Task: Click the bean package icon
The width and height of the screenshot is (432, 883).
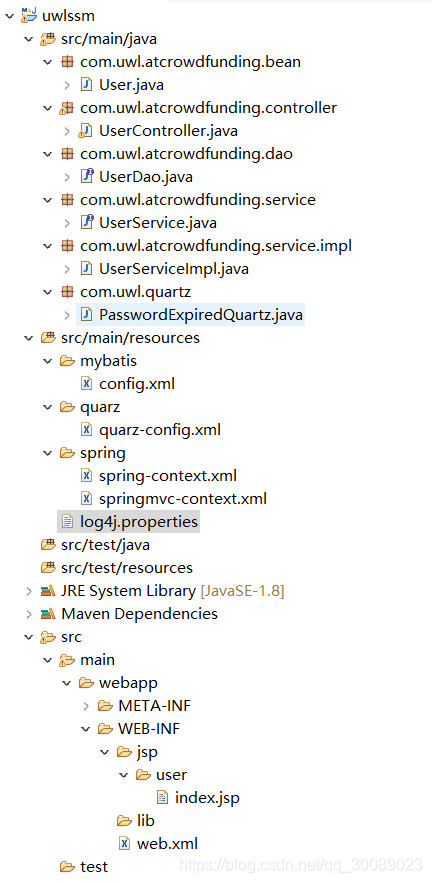Action: pos(67,62)
